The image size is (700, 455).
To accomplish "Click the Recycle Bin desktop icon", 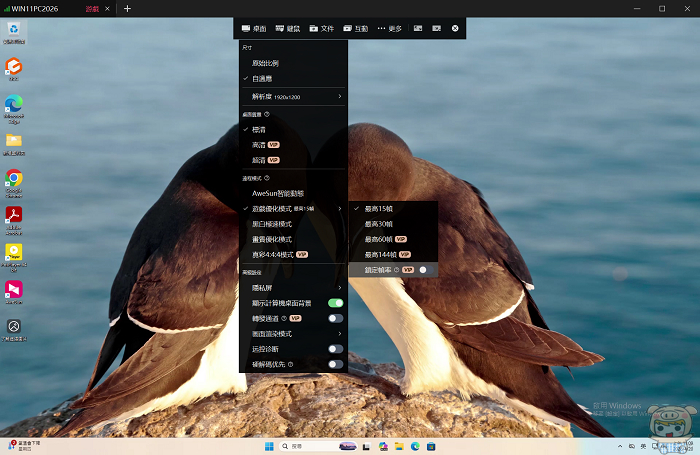I will [x=14, y=30].
